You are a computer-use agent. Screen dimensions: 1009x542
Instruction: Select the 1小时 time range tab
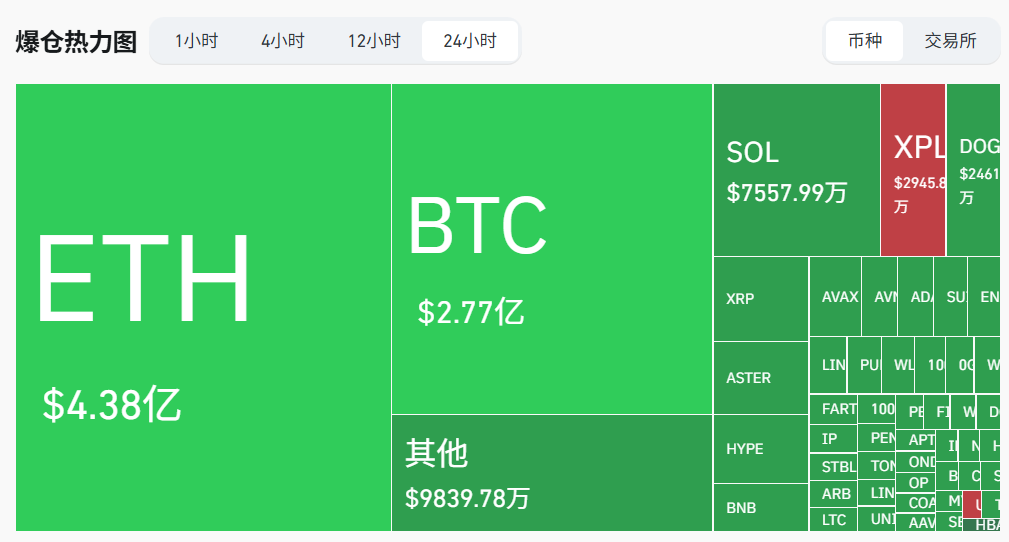[196, 41]
